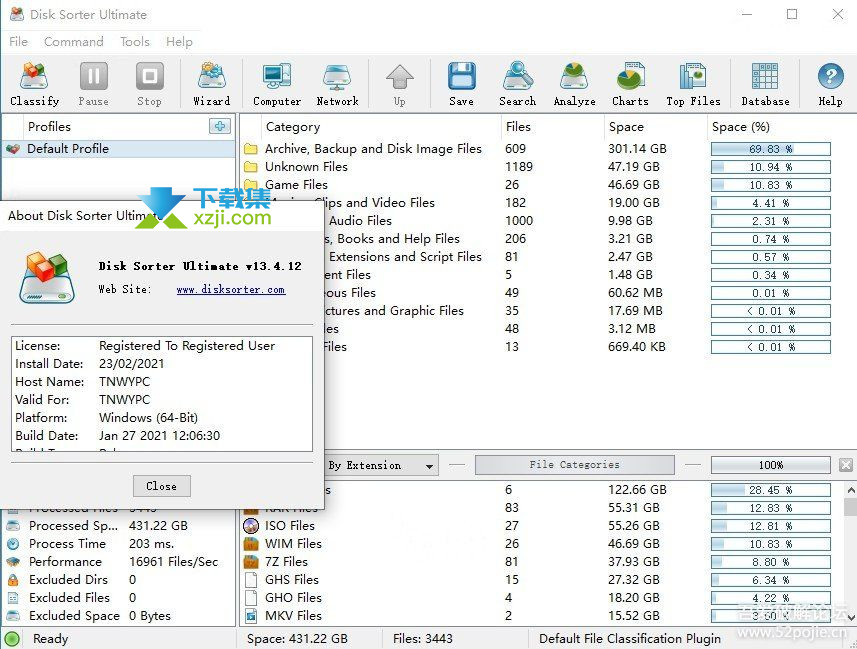
Task: Close the About dialog
Action: coord(162,486)
